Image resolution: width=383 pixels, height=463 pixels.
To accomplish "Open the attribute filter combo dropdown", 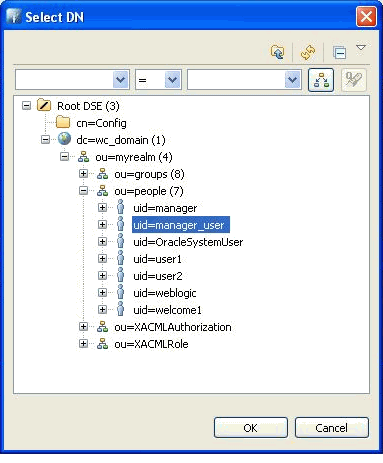I will pyautogui.click(x=121, y=80).
